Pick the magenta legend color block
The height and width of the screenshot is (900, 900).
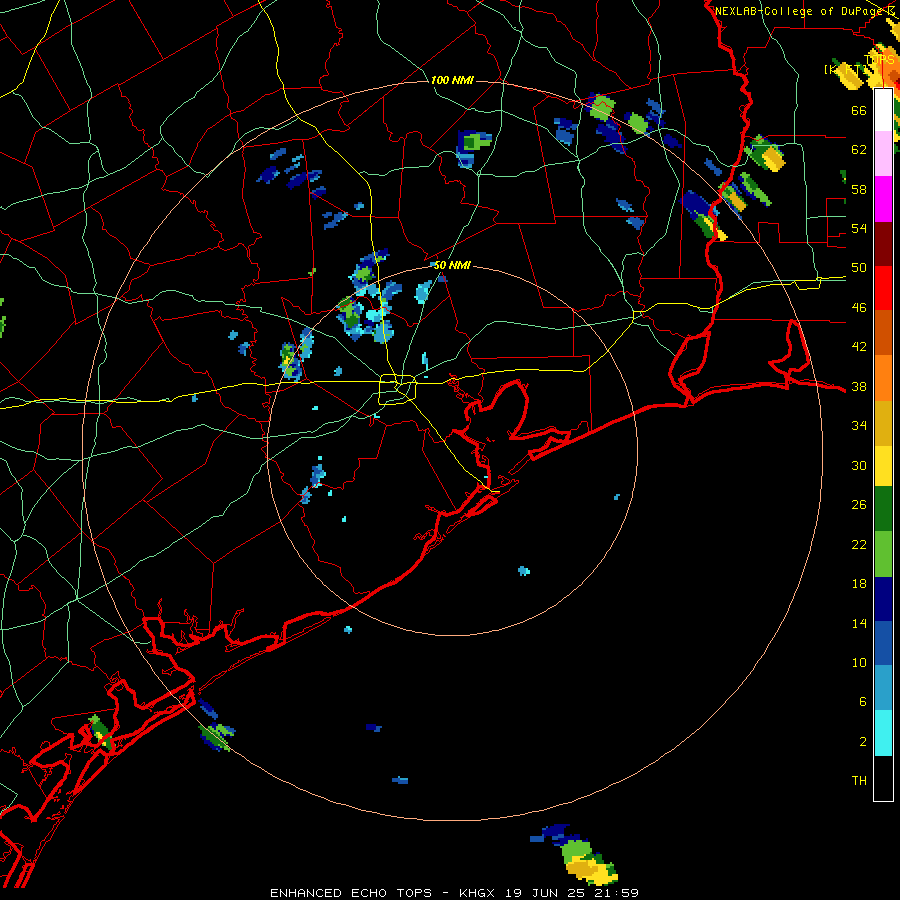pyautogui.click(x=883, y=199)
